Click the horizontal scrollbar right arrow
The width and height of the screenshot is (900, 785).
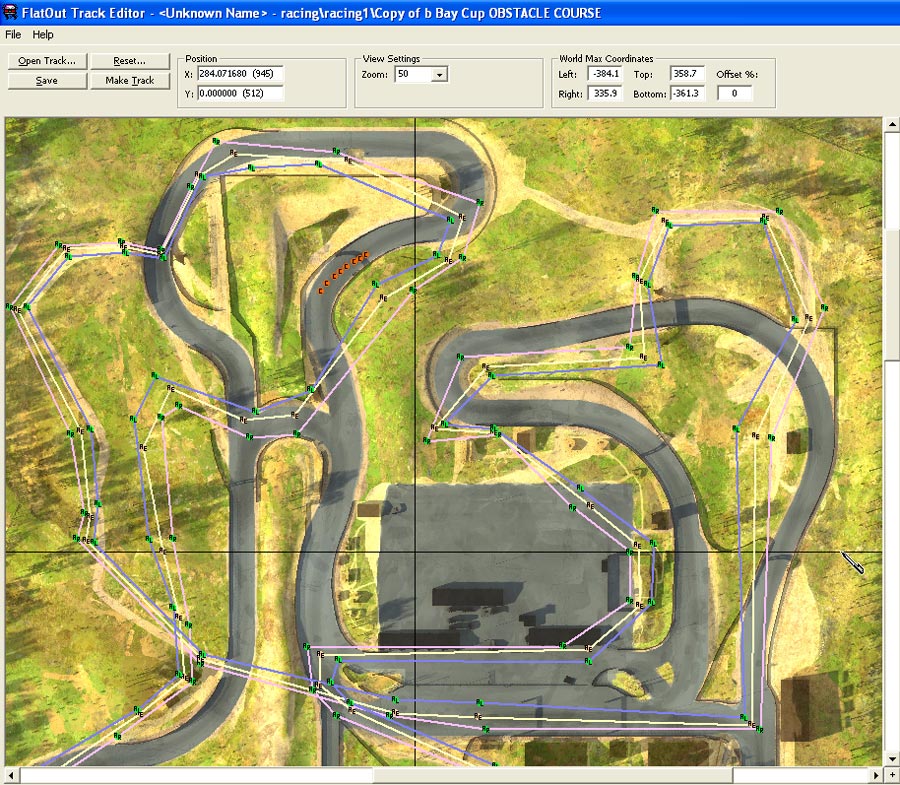pos(877,775)
